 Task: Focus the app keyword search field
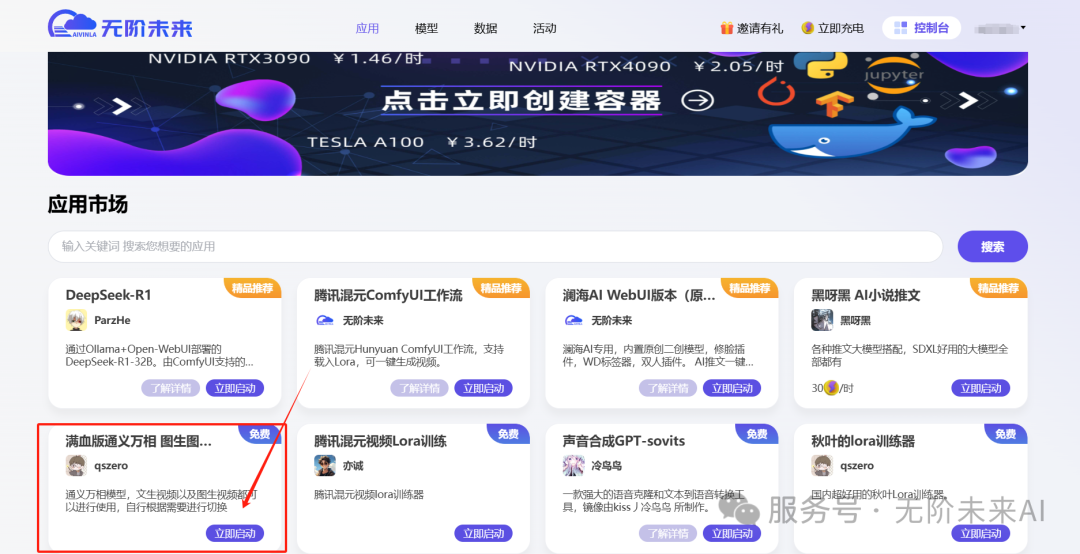coord(495,246)
